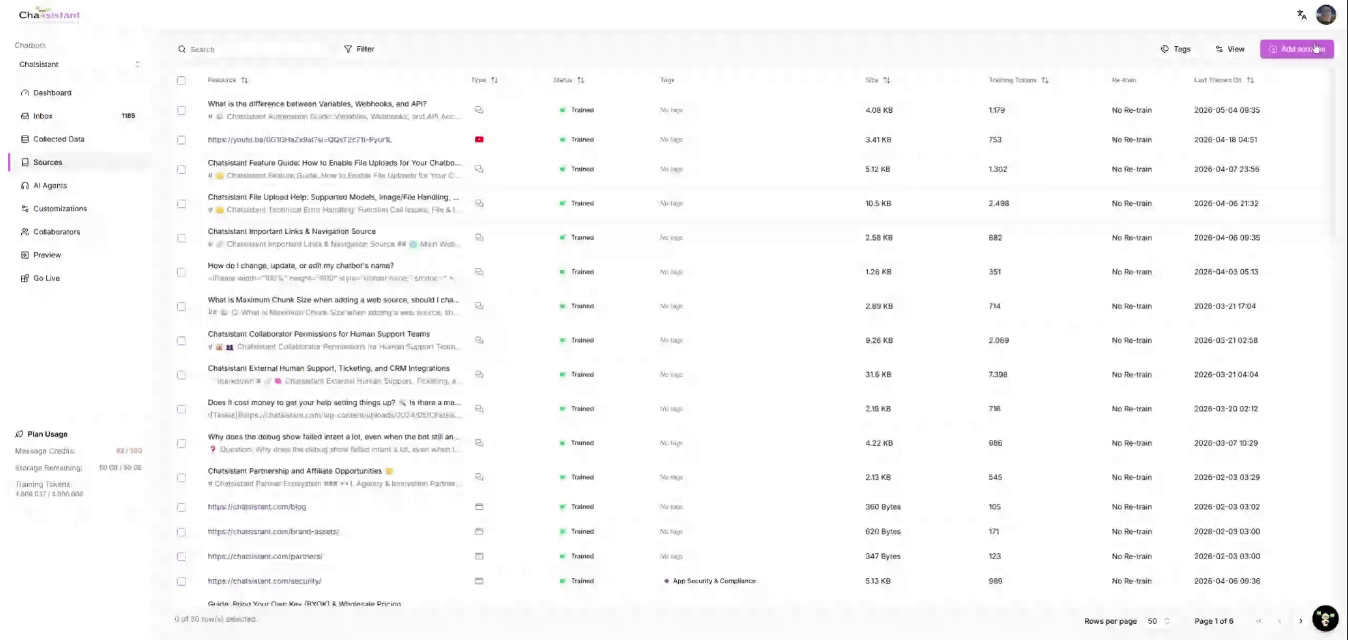Open the Chatsistant chatbot selector dropdown
This screenshot has width=1348, height=640.
pyautogui.click(x=79, y=64)
